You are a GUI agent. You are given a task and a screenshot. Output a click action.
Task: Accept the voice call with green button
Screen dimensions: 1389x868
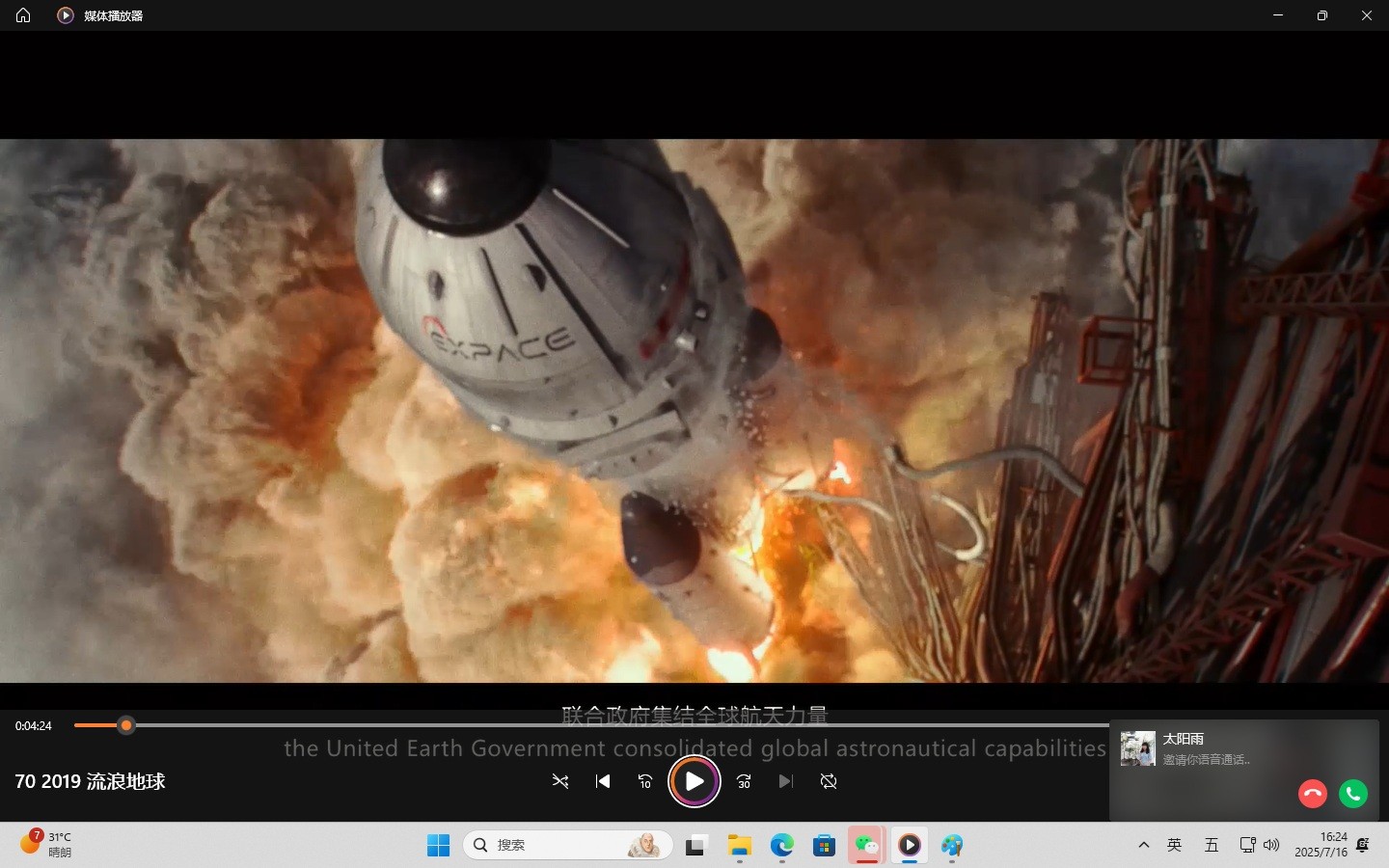1353,794
